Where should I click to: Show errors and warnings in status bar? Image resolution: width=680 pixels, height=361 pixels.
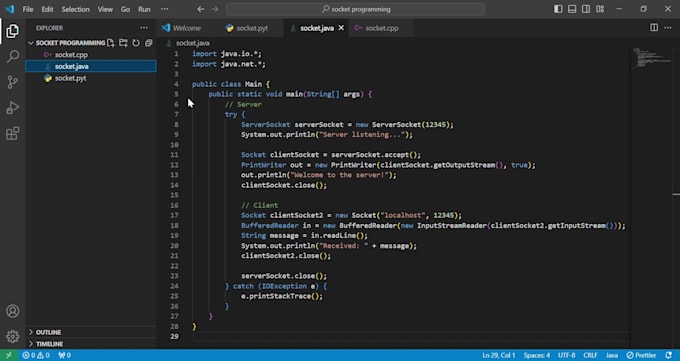pos(36,355)
